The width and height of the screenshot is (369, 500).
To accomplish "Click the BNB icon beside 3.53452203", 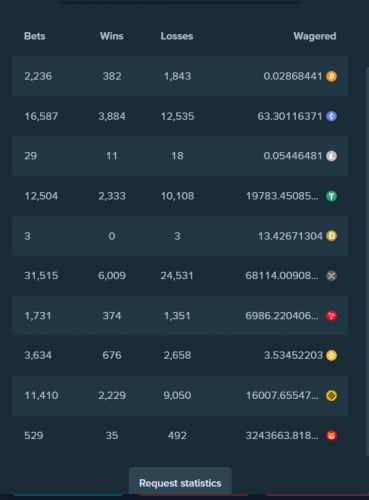I will pos(331,355).
